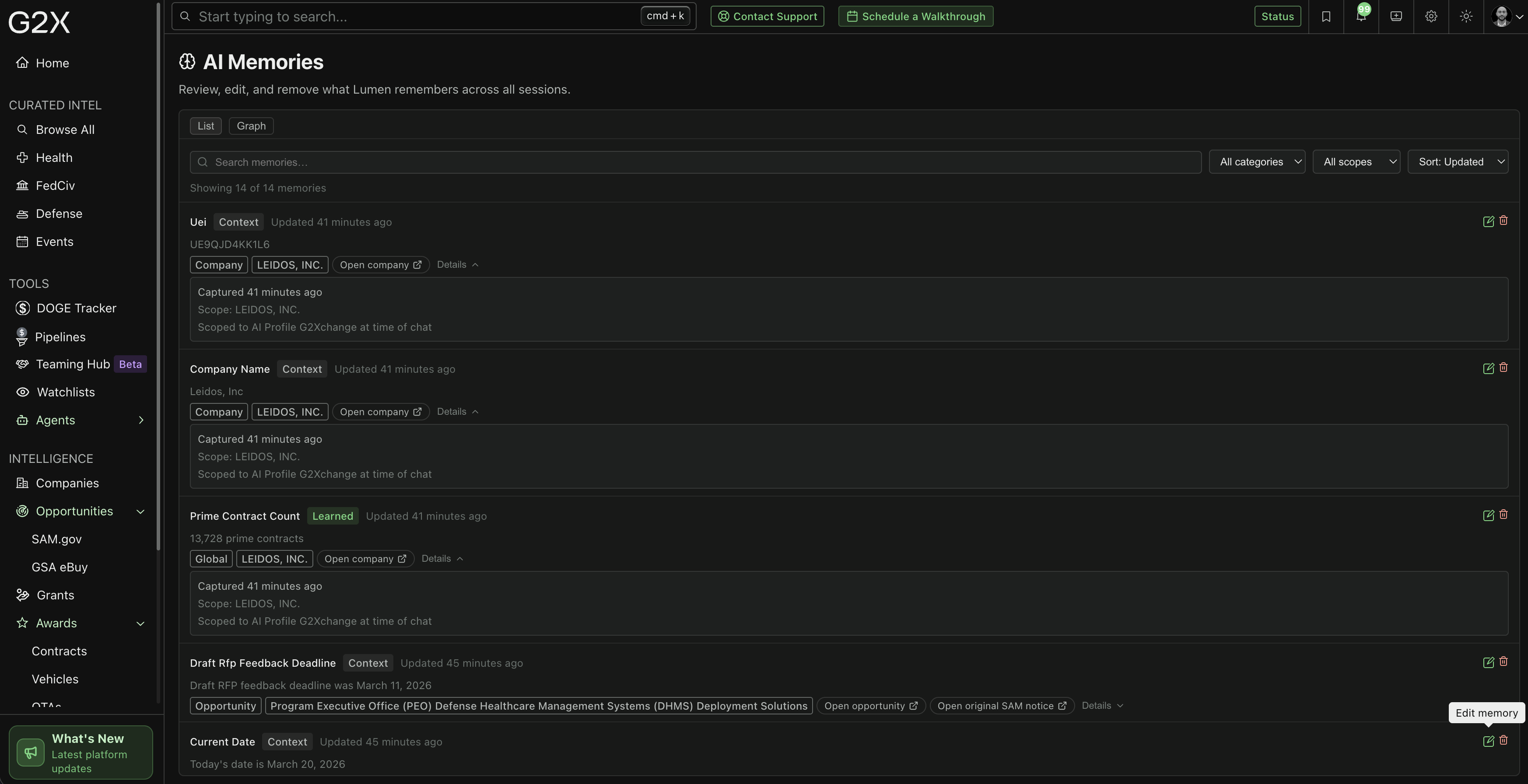The image size is (1528, 784).
Task: Click Schedule a Walkthrough button
Action: (915, 16)
